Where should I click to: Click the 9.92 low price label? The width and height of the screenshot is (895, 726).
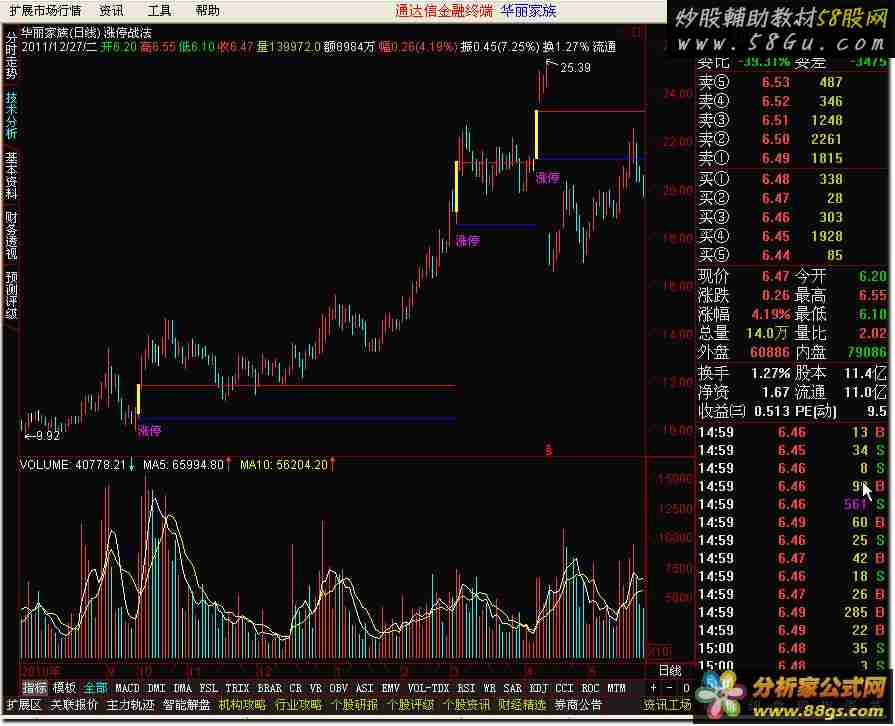(x=47, y=436)
